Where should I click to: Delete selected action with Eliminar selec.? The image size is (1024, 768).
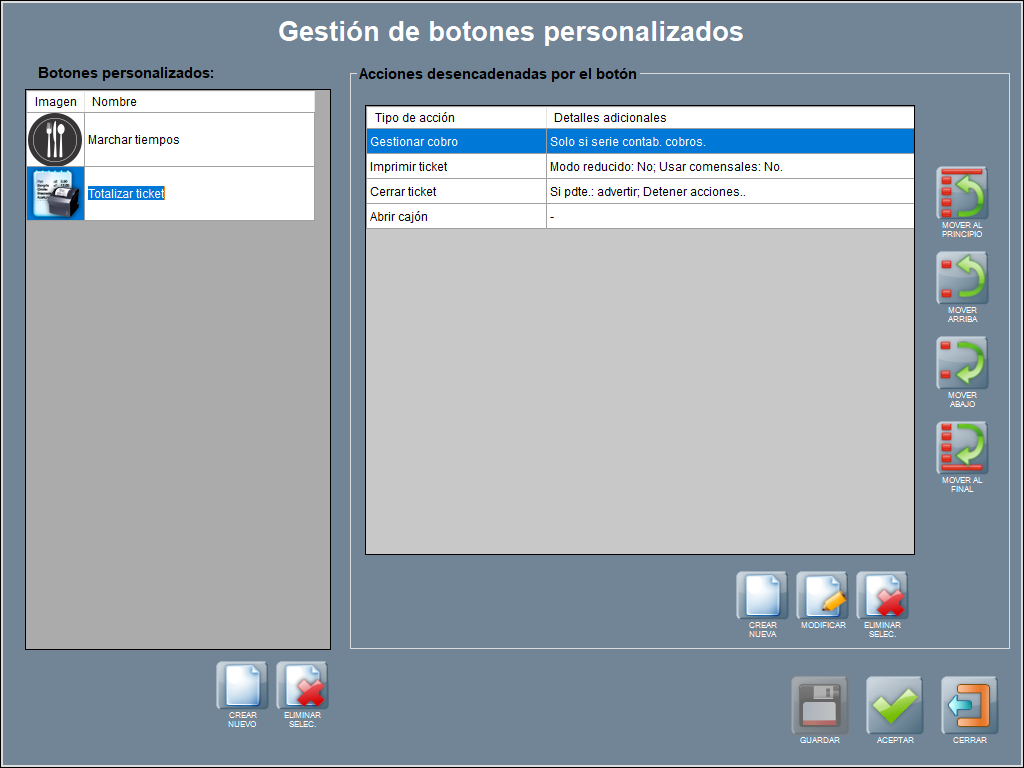pyautogui.click(x=882, y=597)
